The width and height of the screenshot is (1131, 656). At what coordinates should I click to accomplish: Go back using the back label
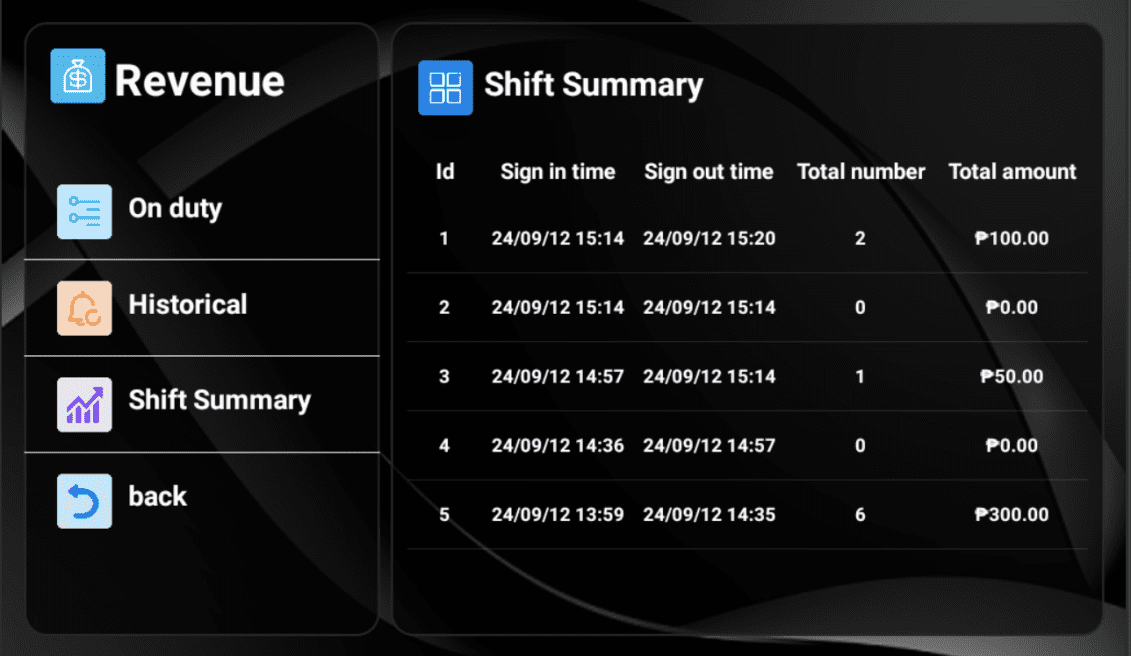pyautogui.click(x=157, y=497)
